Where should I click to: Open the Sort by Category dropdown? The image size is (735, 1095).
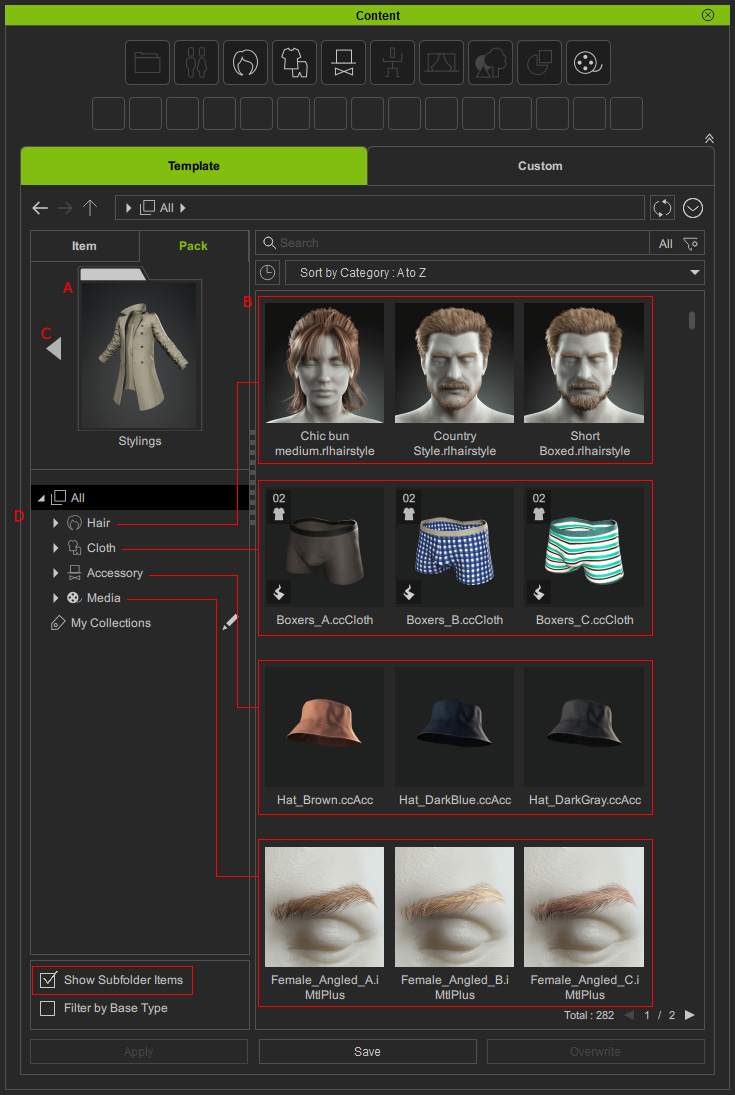[x=494, y=273]
